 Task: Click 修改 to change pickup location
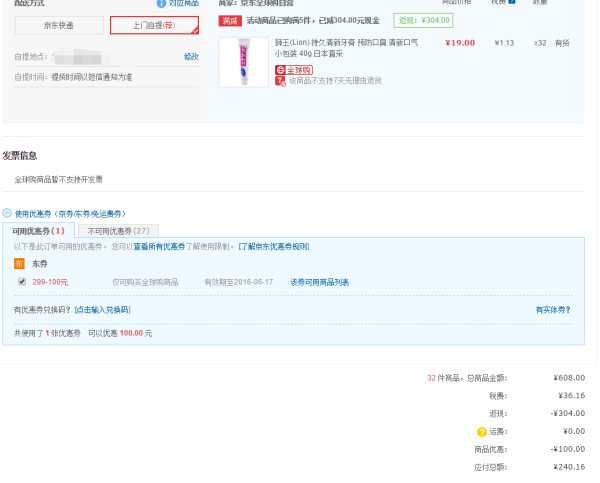[191, 57]
